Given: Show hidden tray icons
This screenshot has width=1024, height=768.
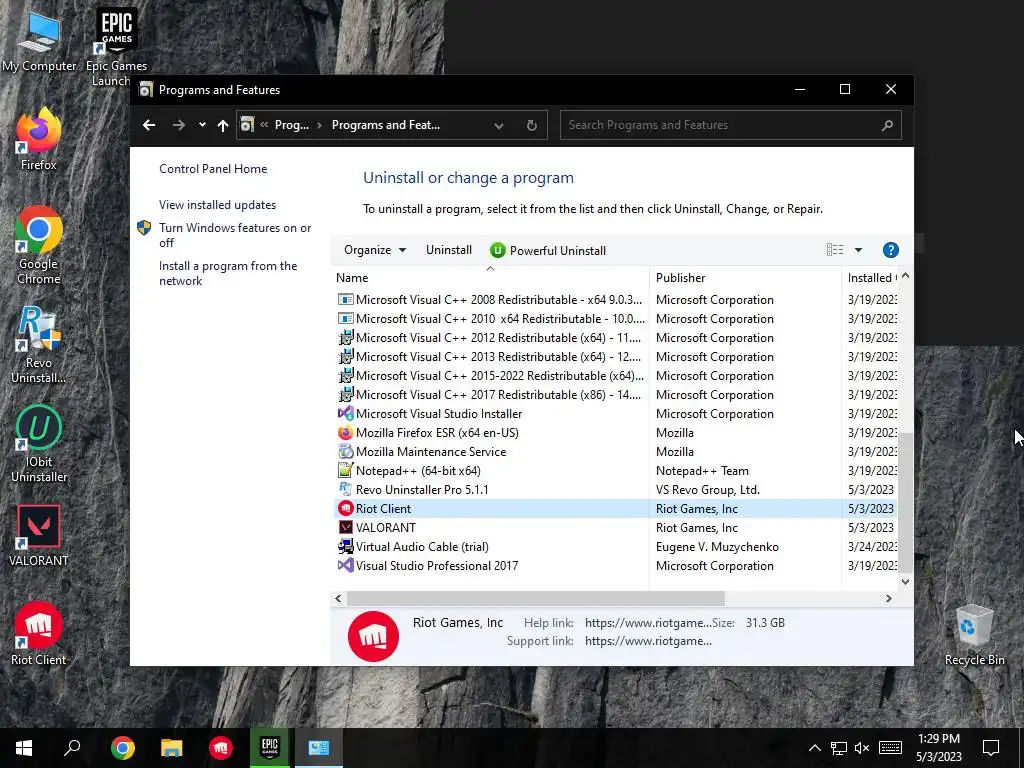Looking at the screenshot, I should tap(814, 748).
